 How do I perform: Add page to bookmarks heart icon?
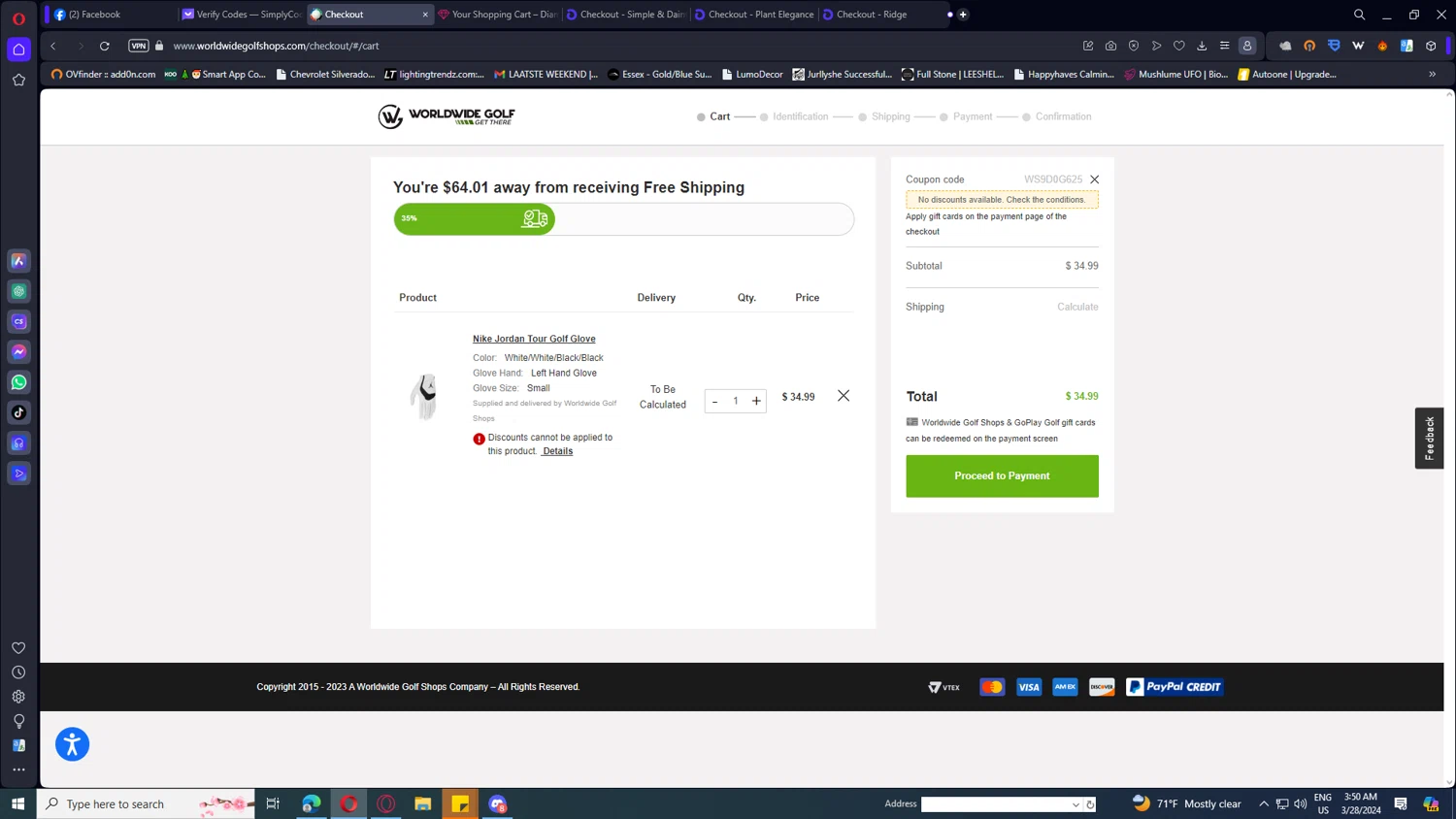point(1178,46)
